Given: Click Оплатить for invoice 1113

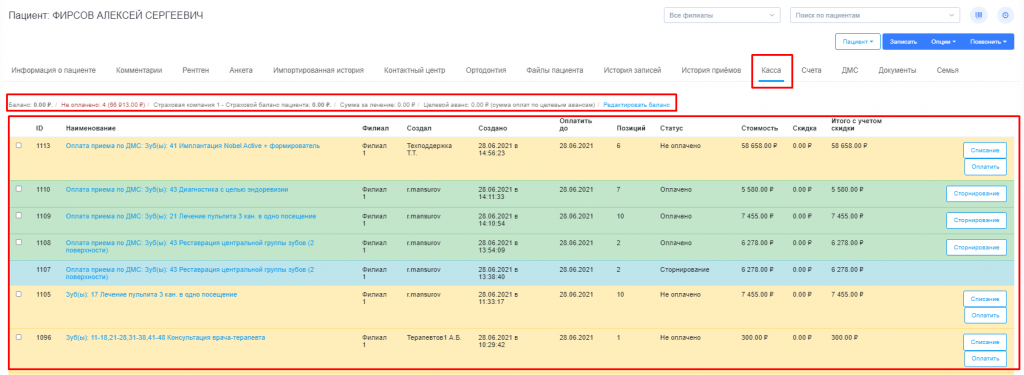Looking at the screenshot, I should tap(985, 167).
